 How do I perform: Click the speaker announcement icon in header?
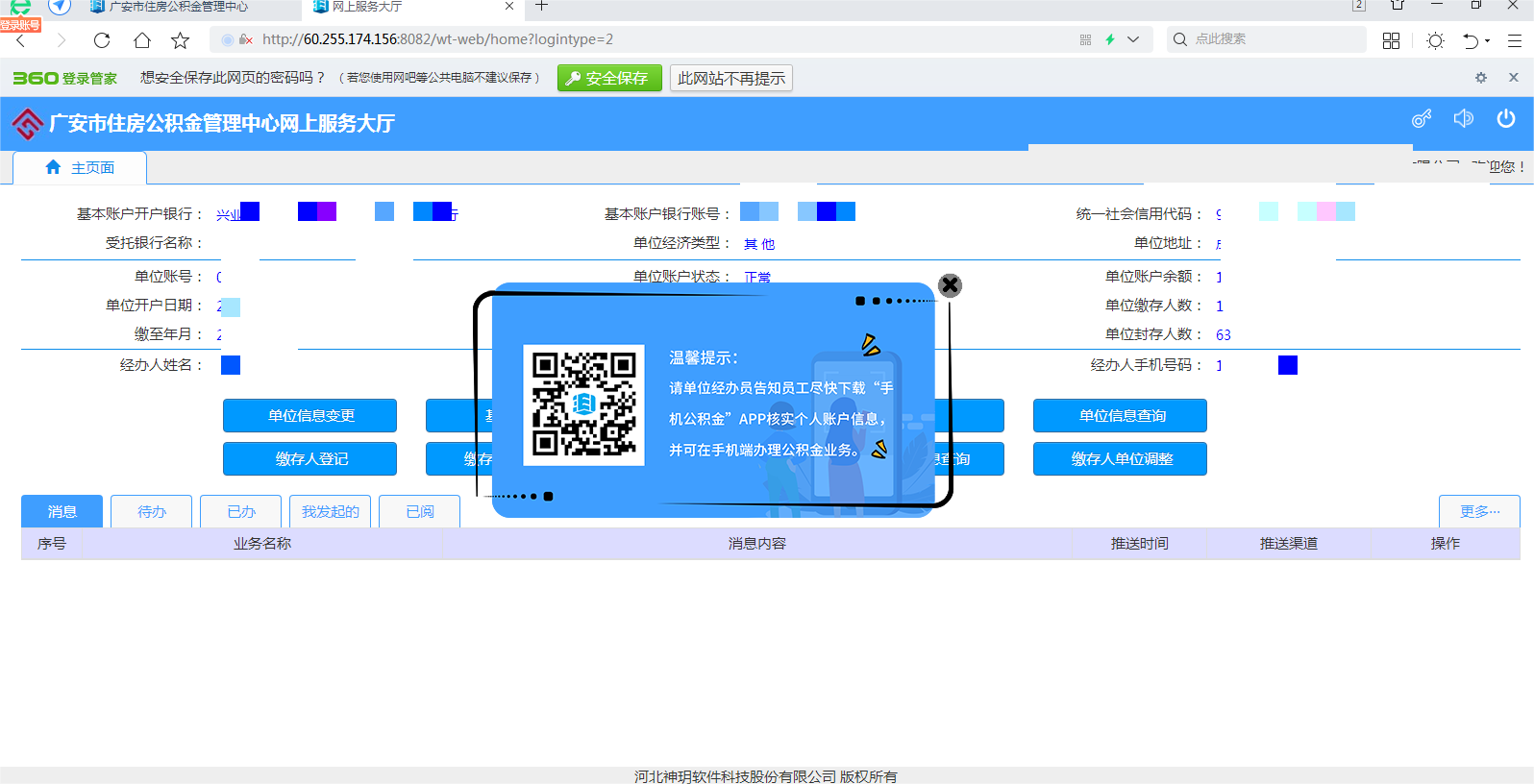[1464, 118]
